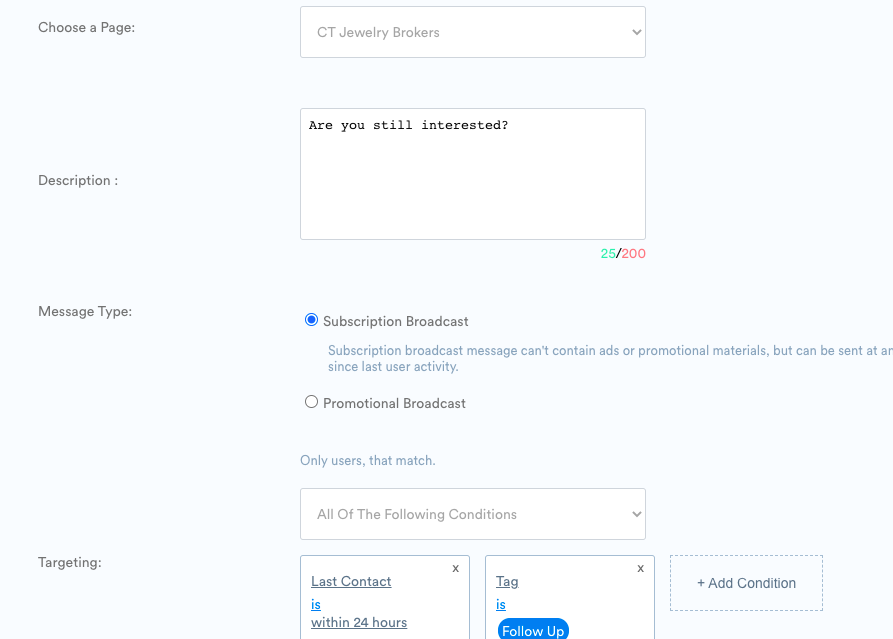Click the 'Description :' field label
The image size is (893, 639).
78,180
